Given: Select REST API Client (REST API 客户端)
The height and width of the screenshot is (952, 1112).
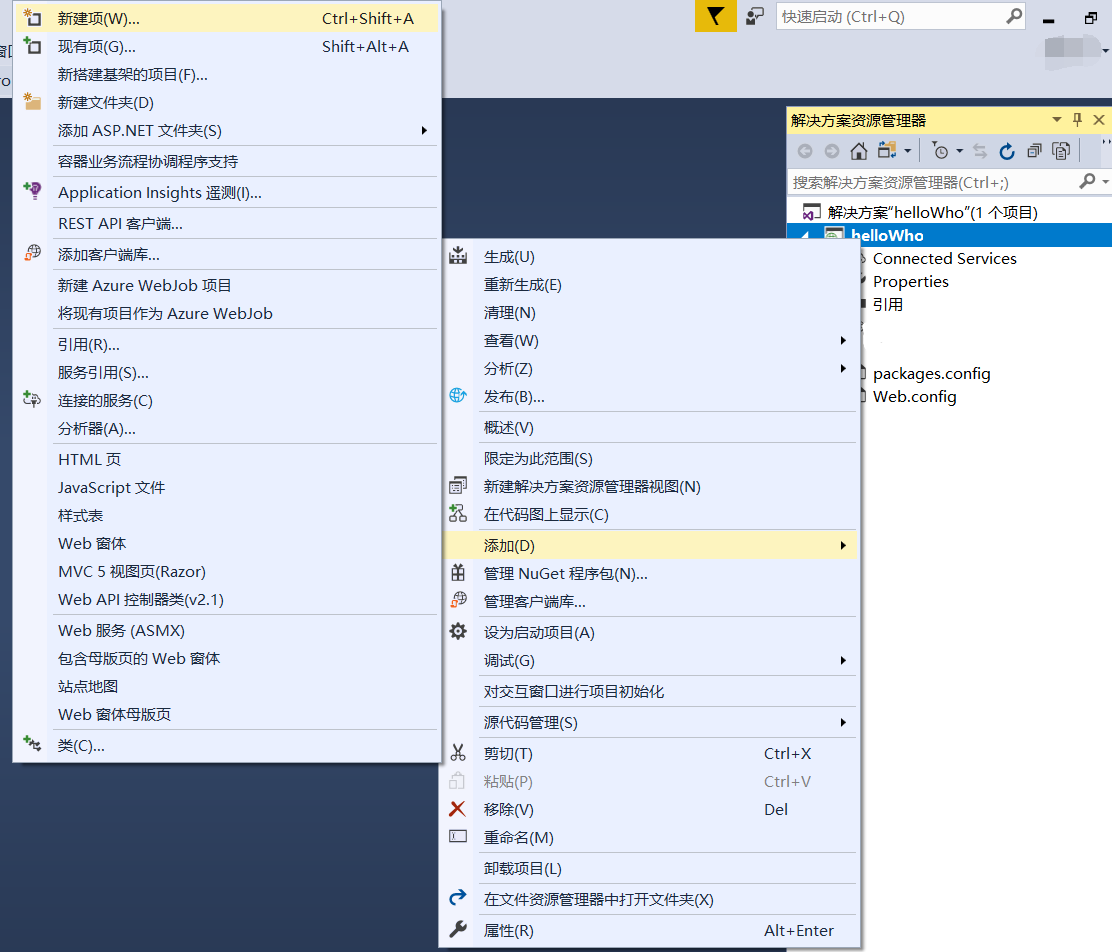Looking at the screenshot, I should [x=227, y=223].
